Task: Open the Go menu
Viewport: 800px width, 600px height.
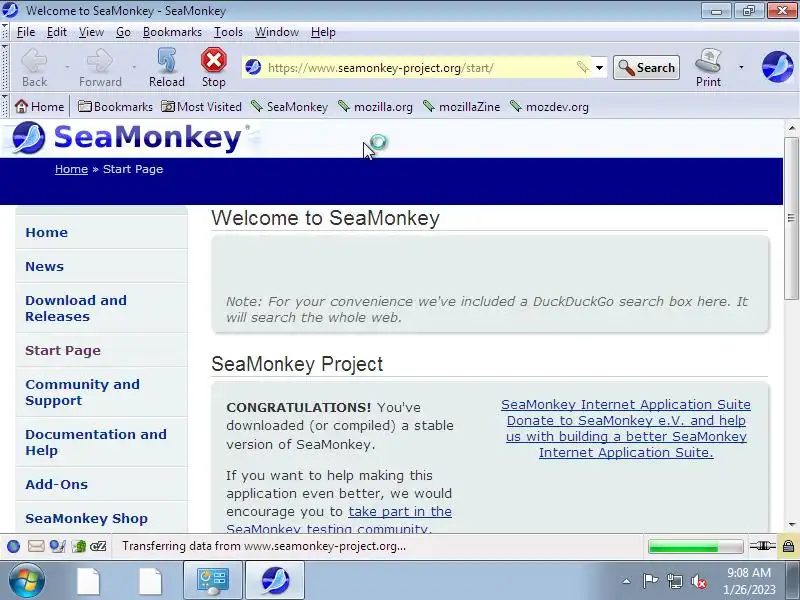Action: click(x=123, y=32)
